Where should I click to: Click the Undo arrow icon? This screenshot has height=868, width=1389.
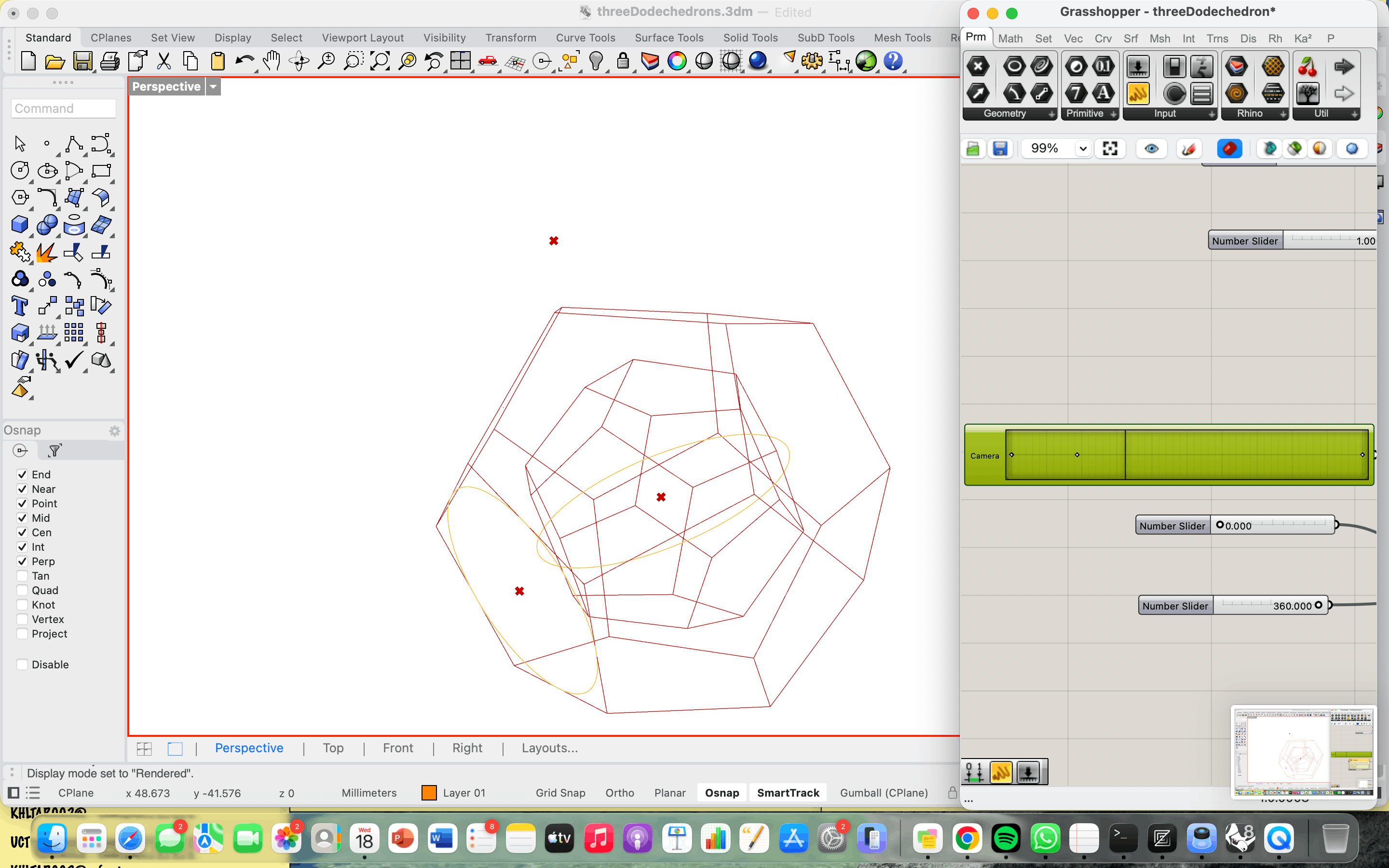(245, 61)
